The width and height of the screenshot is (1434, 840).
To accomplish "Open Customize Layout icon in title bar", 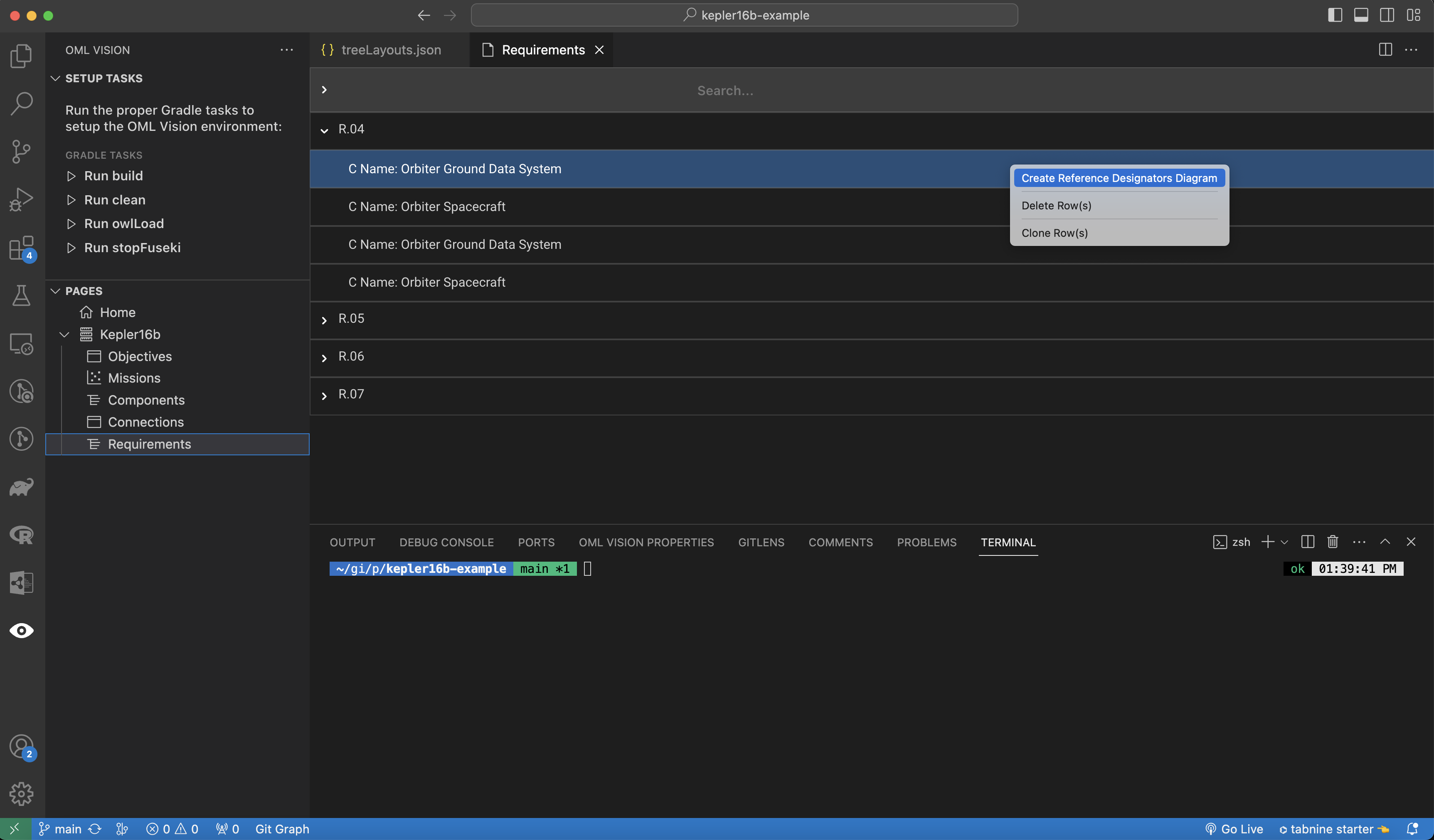I will 1414,15.
